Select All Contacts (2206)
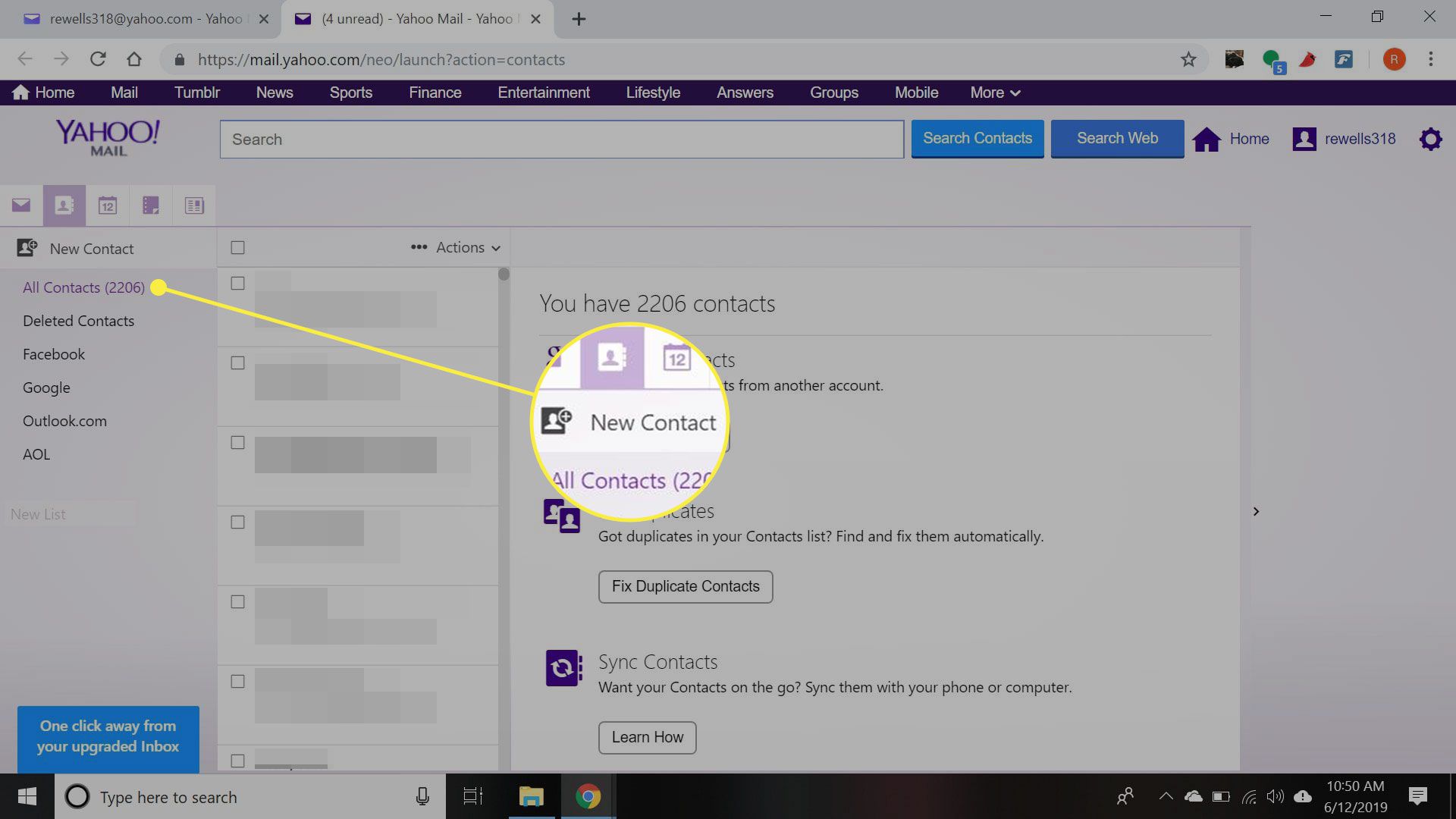 pos(83,287)
